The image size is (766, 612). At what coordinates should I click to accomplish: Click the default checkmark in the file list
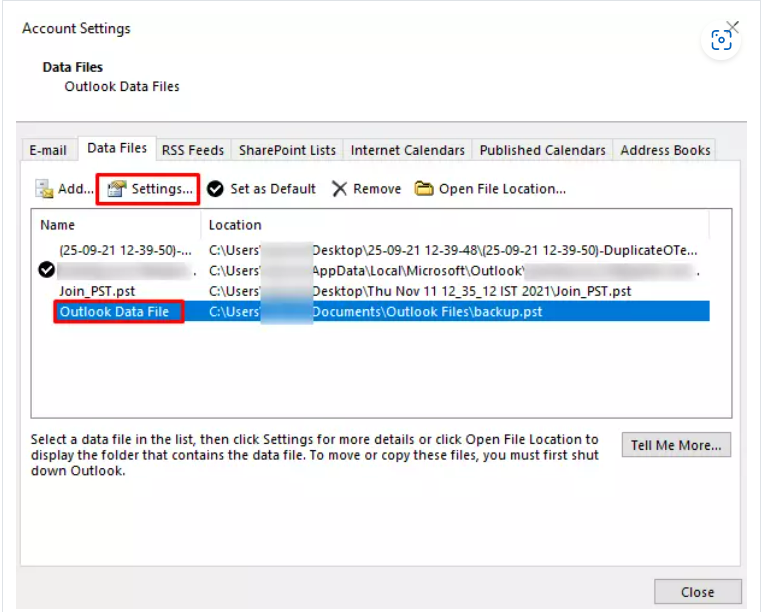click(46, 270)
